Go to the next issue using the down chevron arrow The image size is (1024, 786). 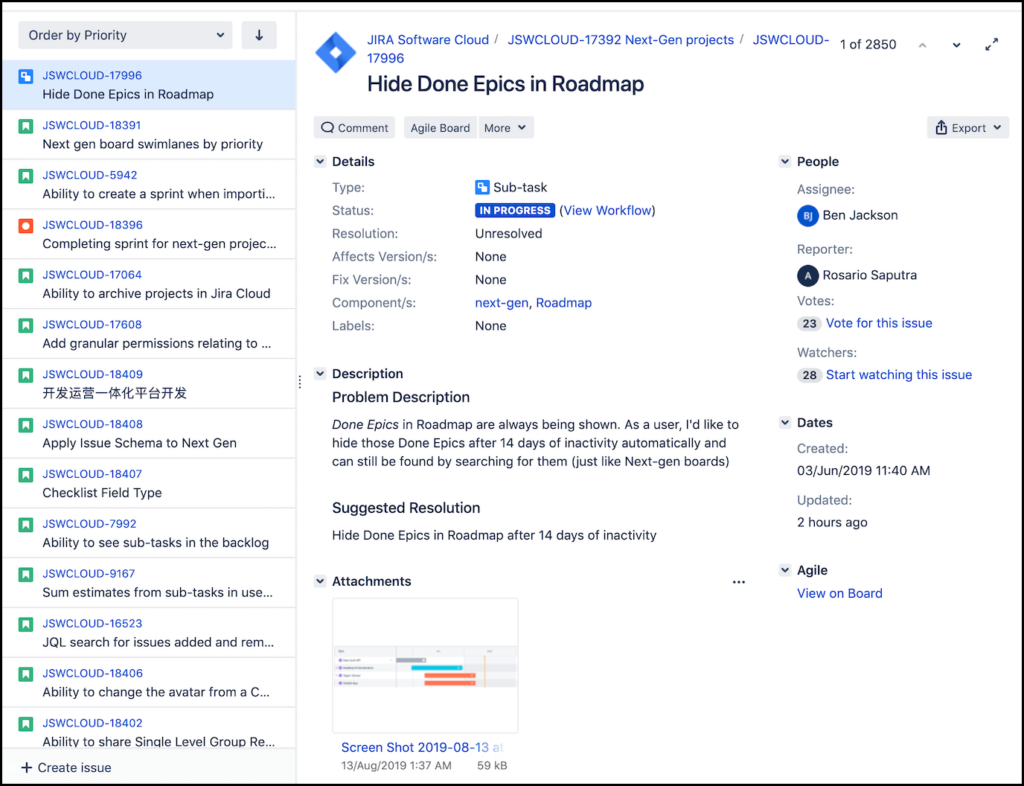point(955,44)
